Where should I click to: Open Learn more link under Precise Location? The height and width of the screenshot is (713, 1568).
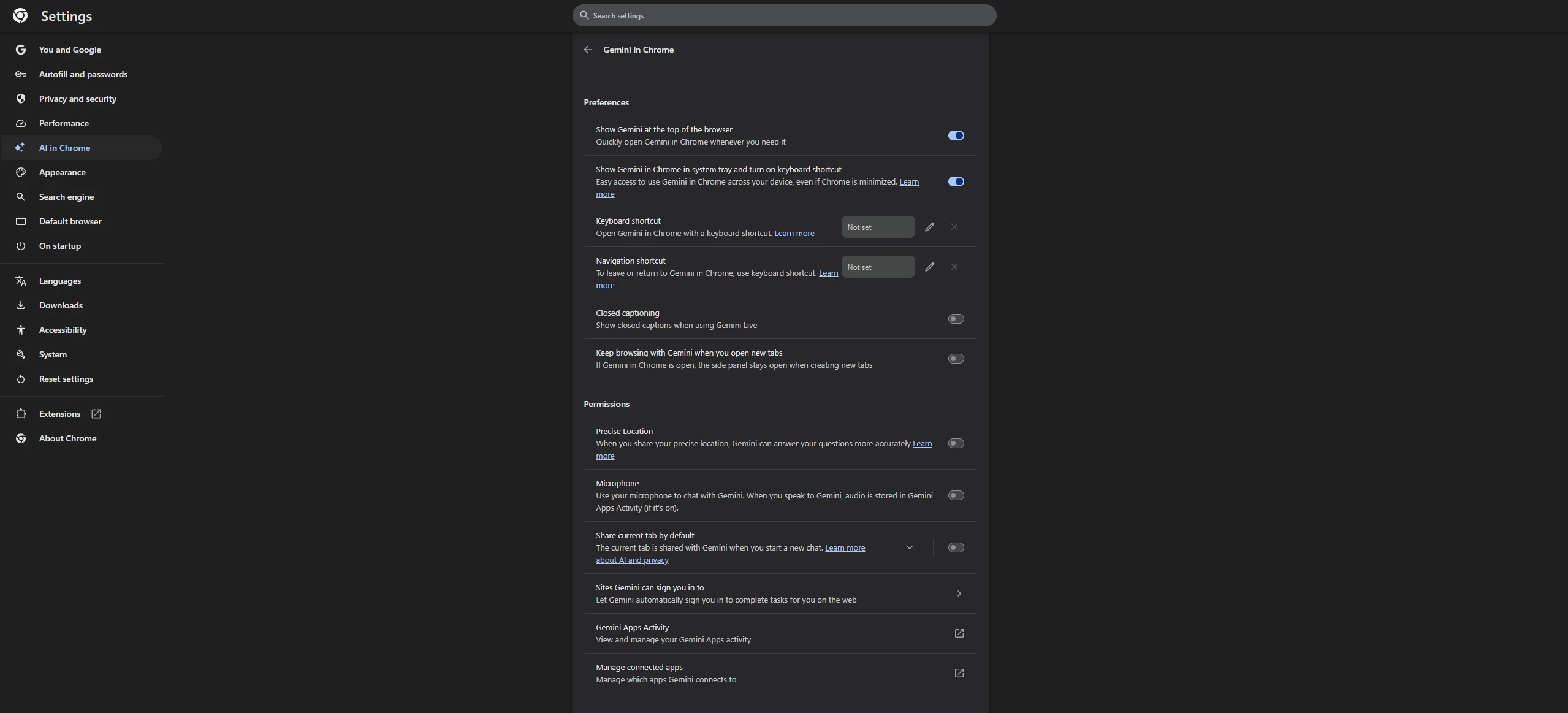[x=922, y=444]
